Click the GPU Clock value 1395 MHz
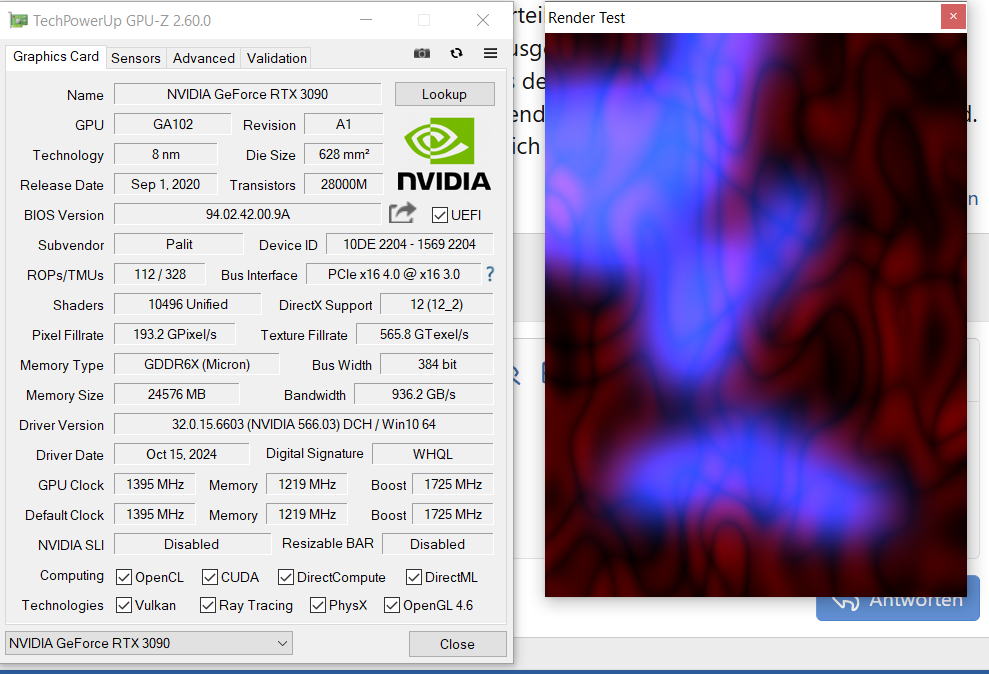The width and height of the screenshot is (989, 674). (155, 484)
